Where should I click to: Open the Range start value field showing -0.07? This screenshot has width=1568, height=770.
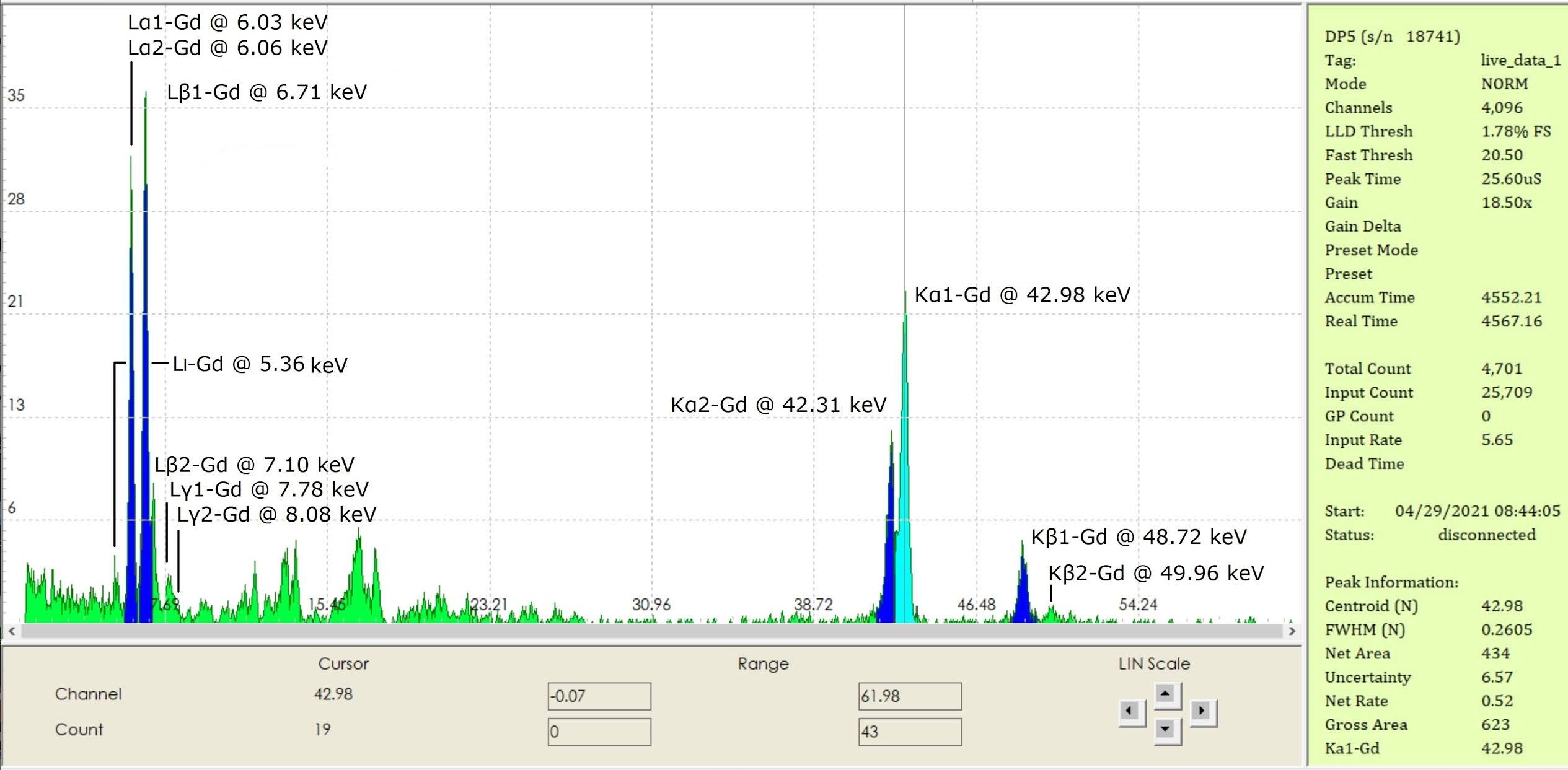599,697
